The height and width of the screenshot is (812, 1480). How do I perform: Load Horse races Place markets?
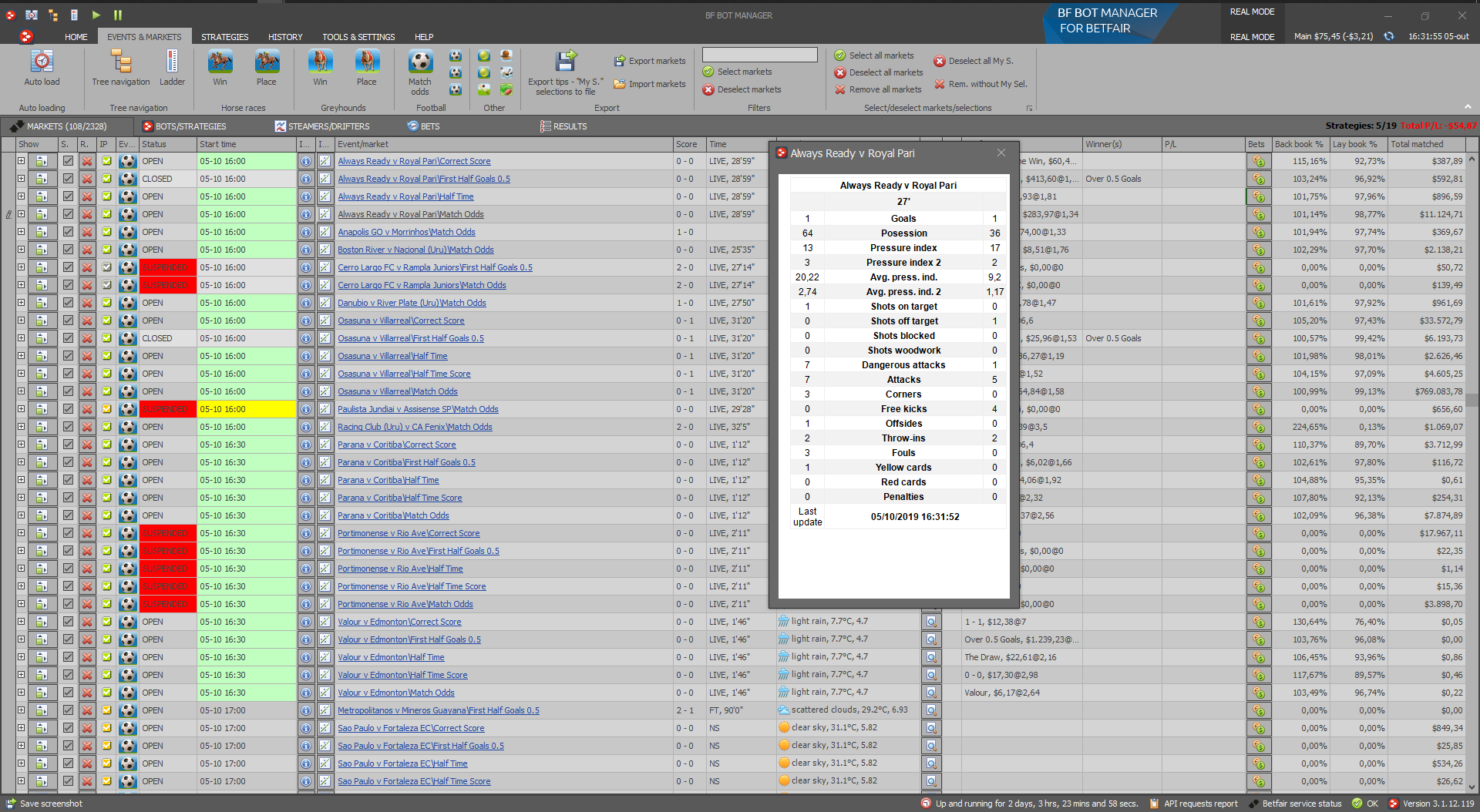pos(267,62)
